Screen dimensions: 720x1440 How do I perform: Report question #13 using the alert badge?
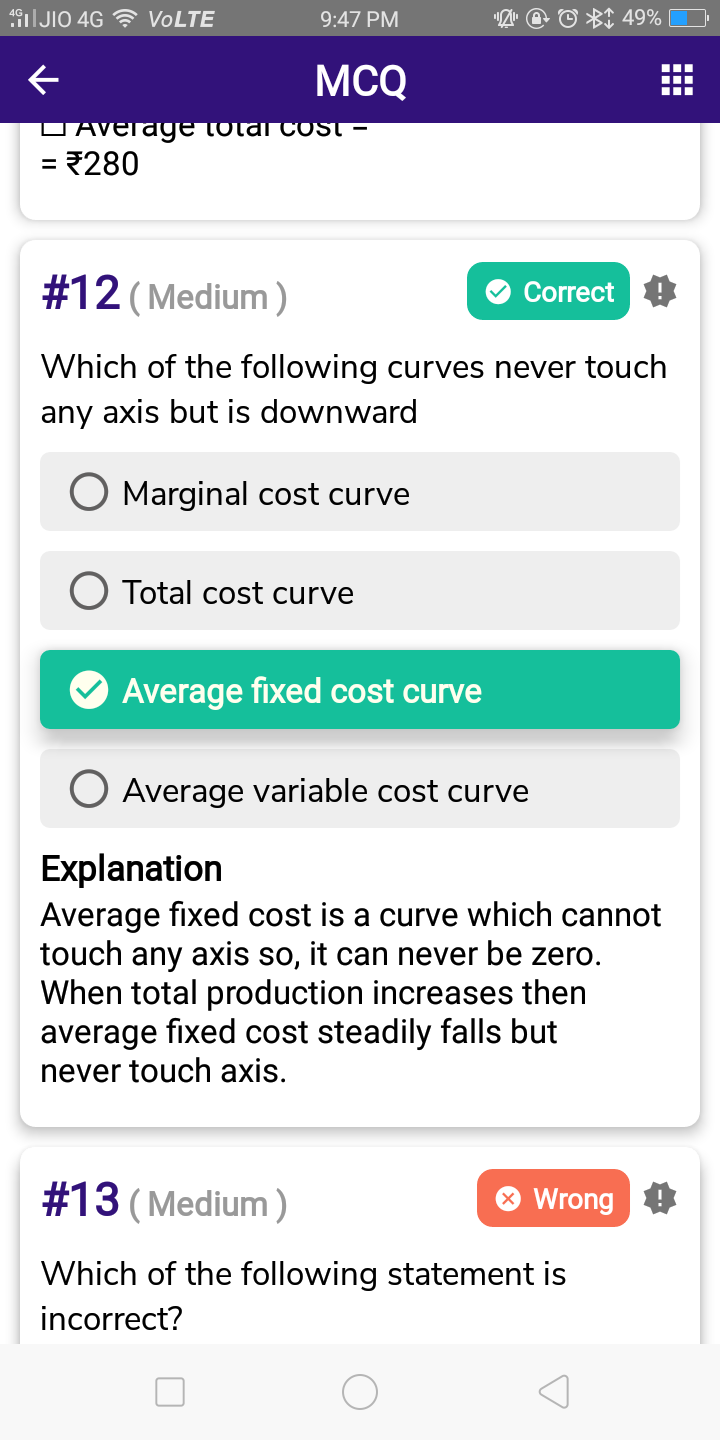tap(660, 1198)
